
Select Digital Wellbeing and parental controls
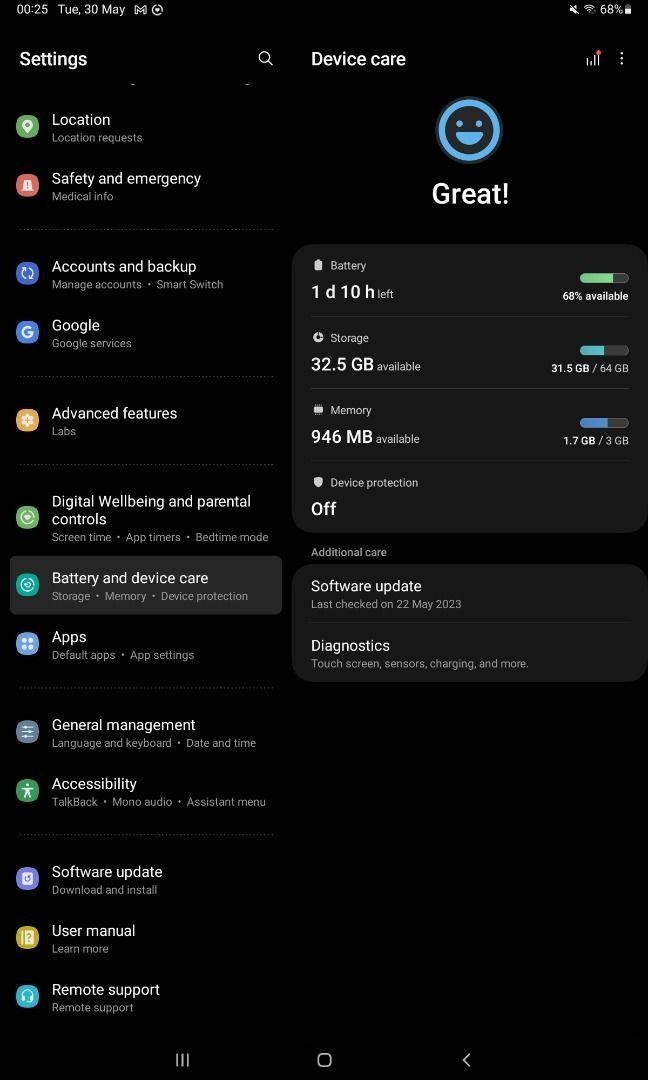click(x=146, y=518)
